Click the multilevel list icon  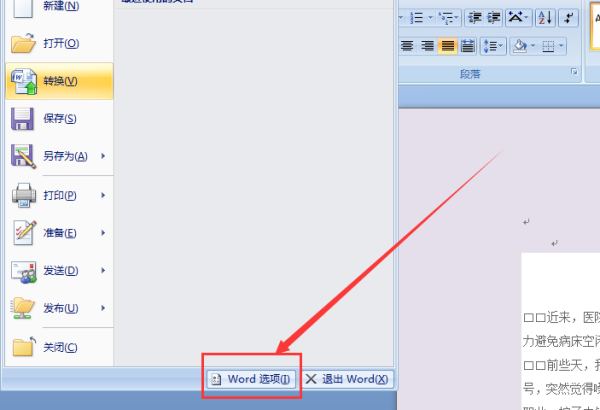pyautogui.click(x=446, y=18)
